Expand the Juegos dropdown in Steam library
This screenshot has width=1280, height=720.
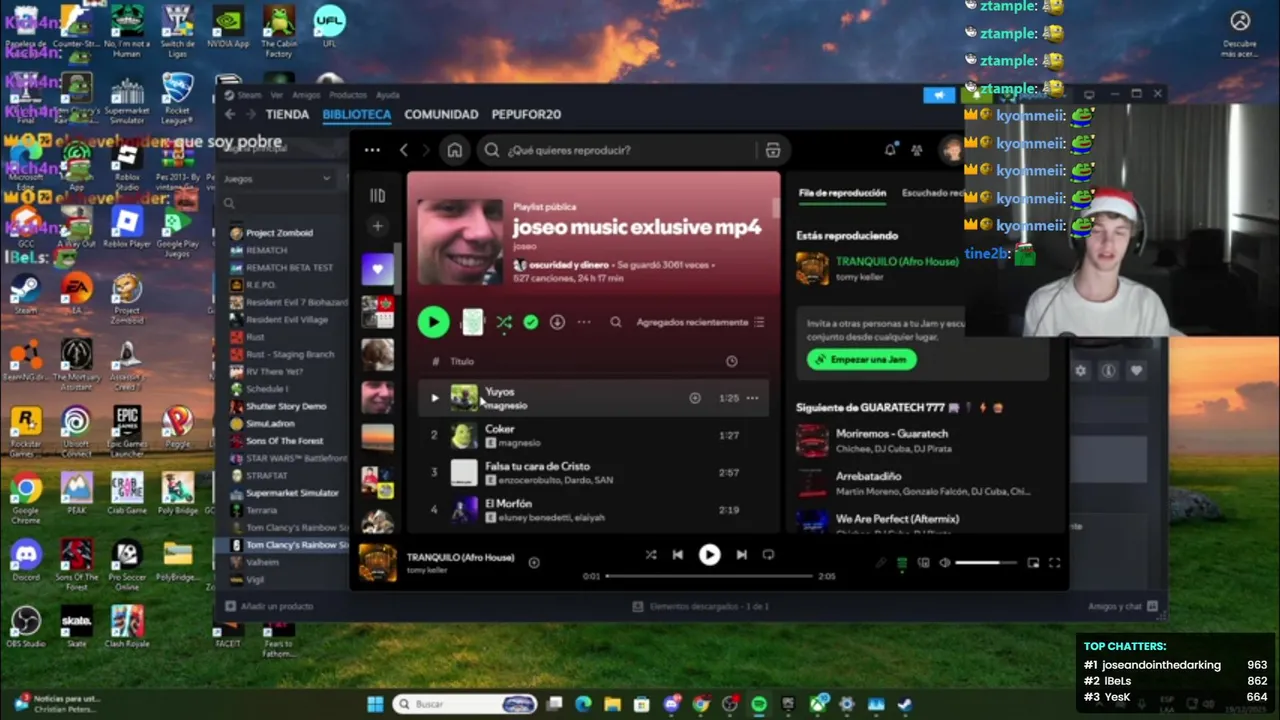[x=278, y=179]
